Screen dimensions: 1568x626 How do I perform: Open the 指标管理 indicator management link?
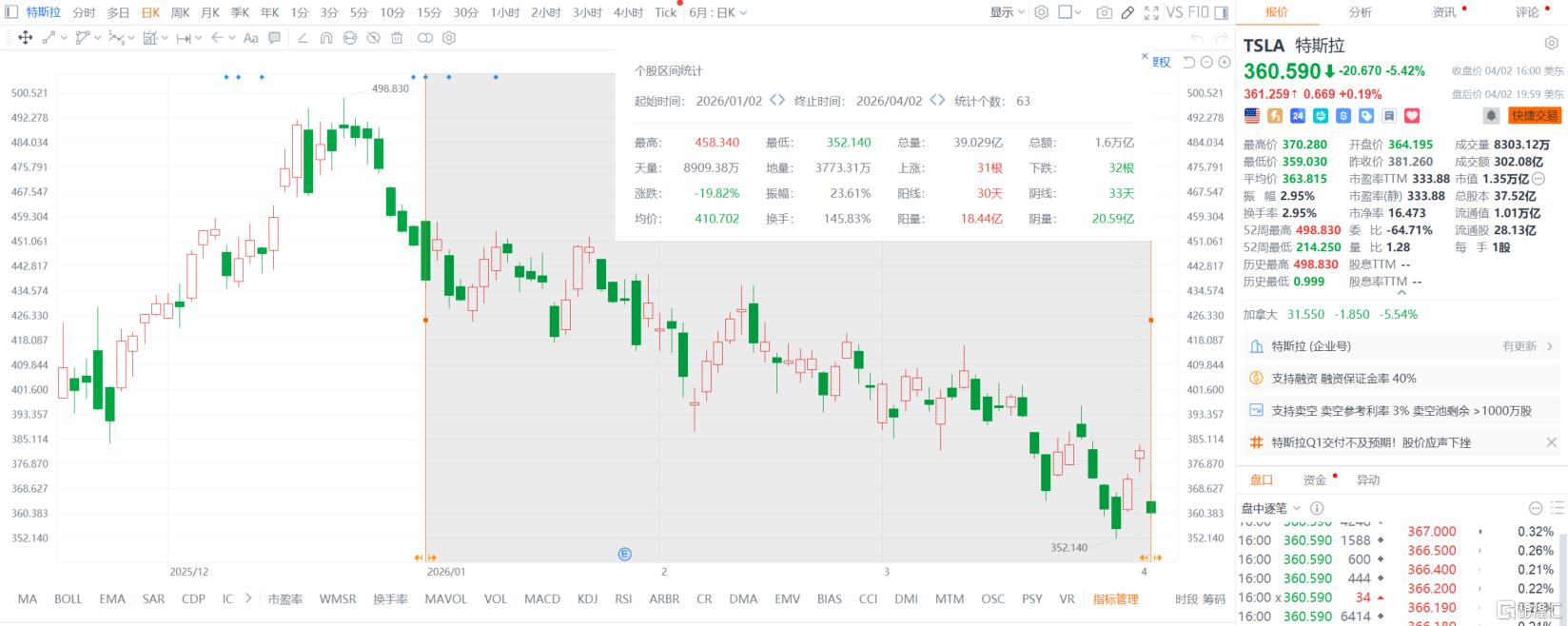tap(1115, 599)
